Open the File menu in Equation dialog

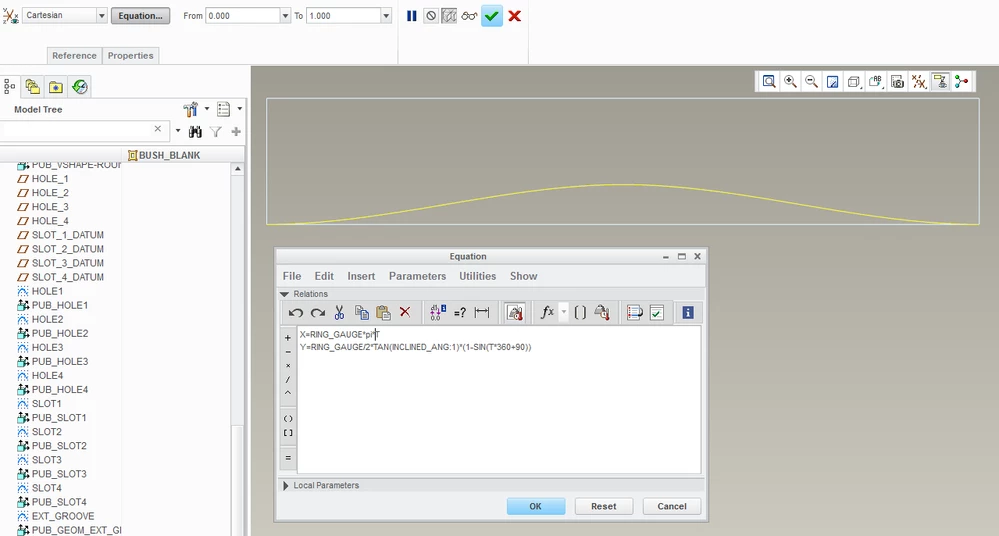292,276
